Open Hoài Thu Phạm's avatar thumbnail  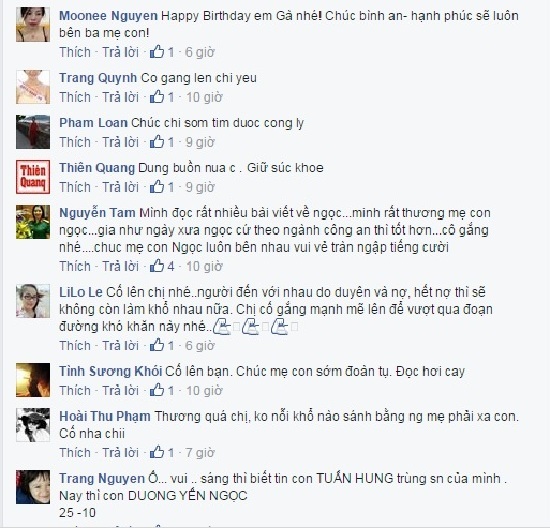[x=33, y=425]
